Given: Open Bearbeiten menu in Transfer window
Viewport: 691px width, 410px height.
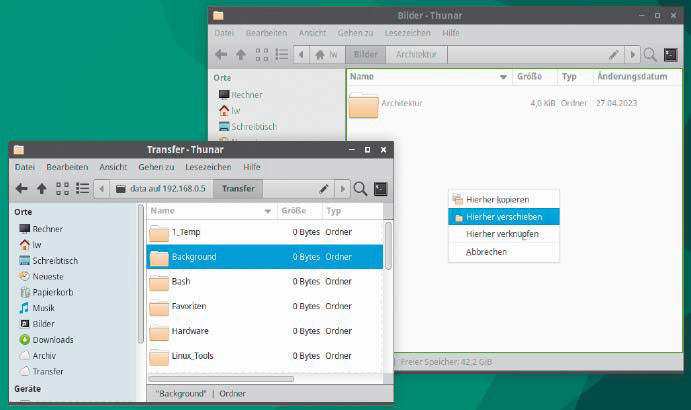Looking at the screenshot, I should tap(67, 167).
